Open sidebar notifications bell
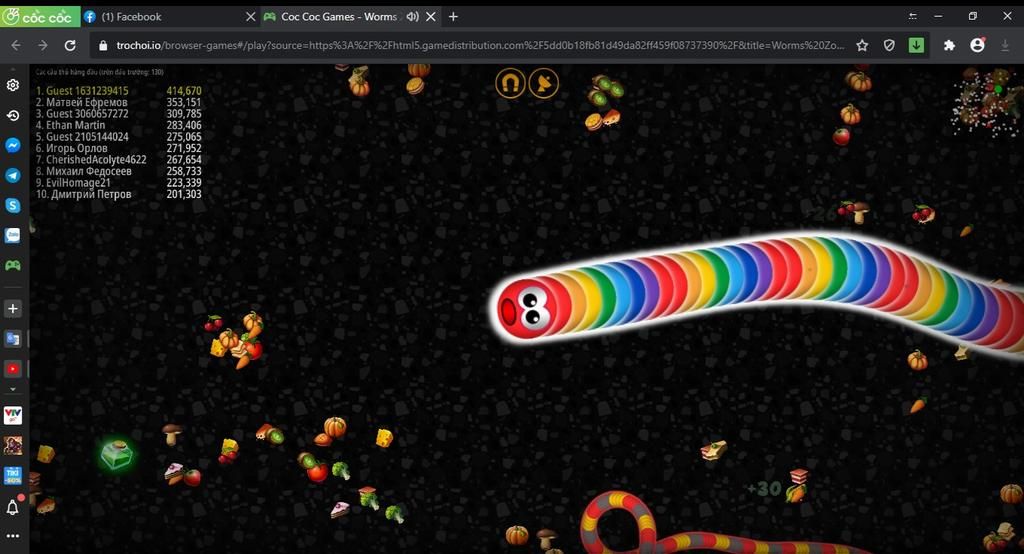 coord(13,507)
